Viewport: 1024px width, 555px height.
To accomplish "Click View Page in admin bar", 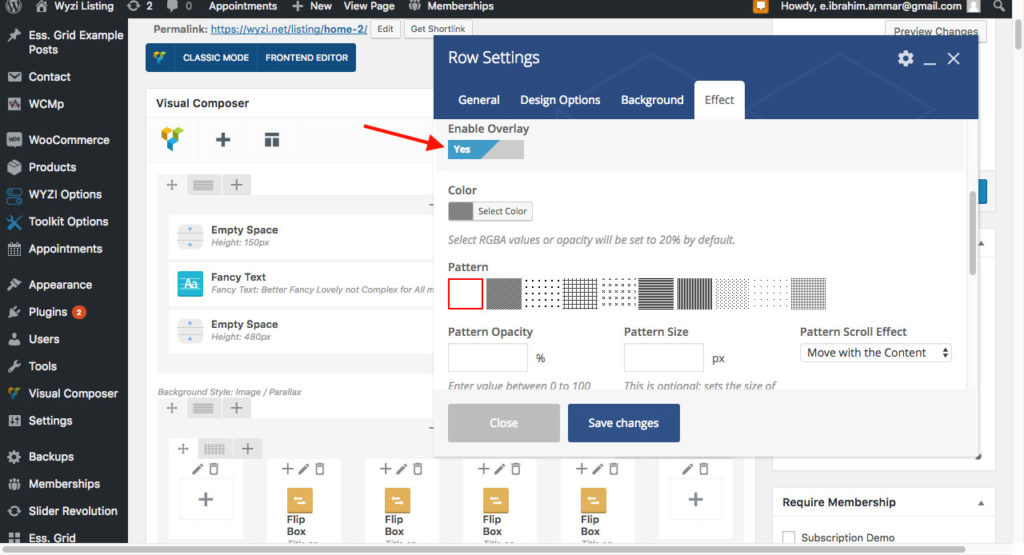I will pyautogui.click(x=369, y=7).
